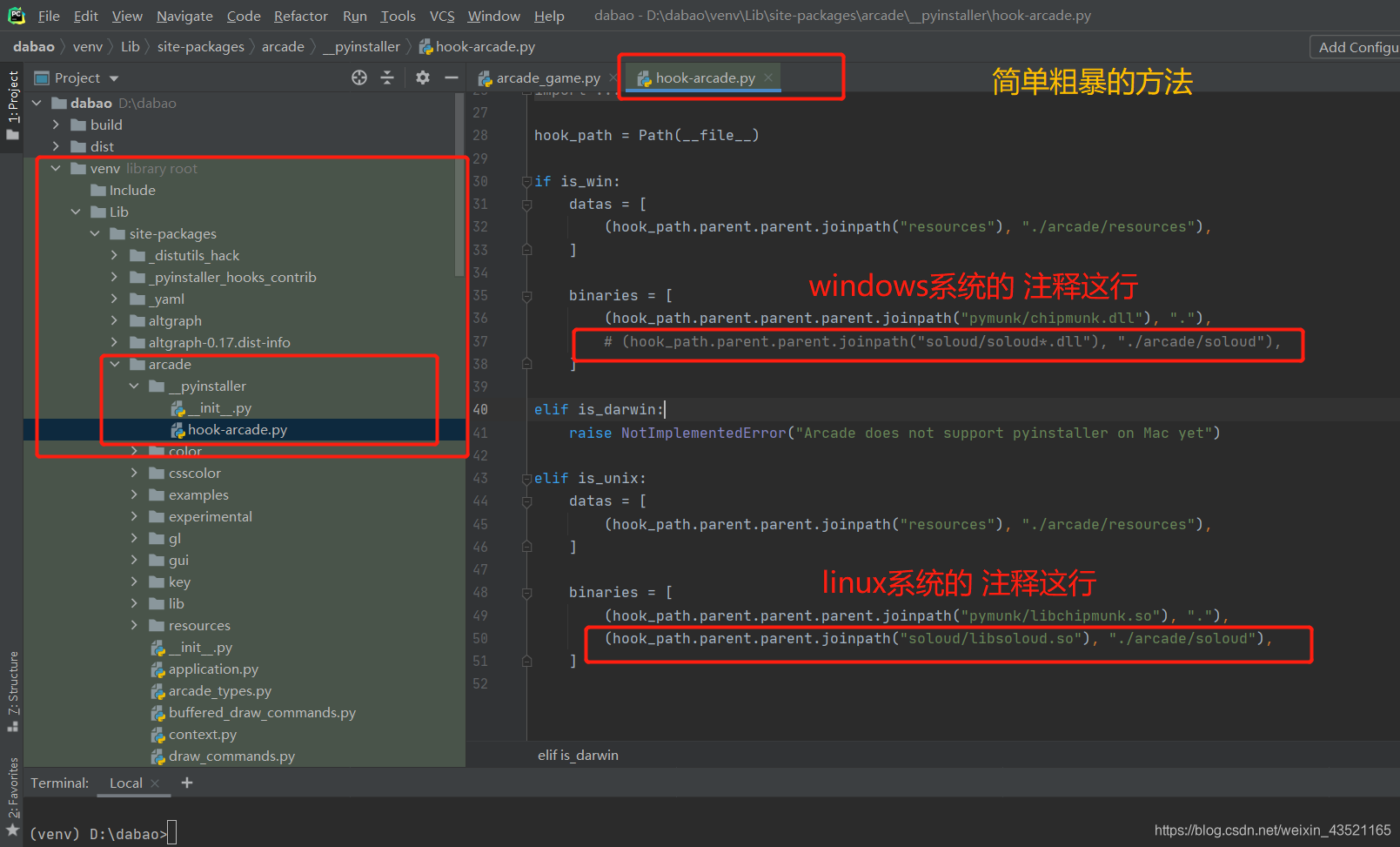
Task: Toggle the Favorites tool window
Action: (x=12, y=792)
